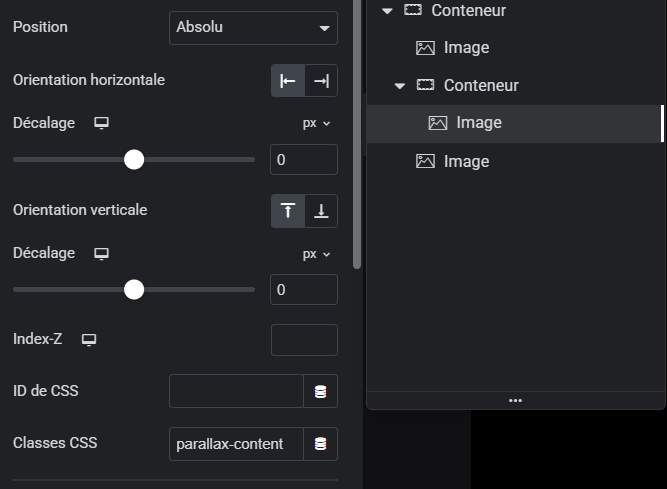Image resolution: width=667 pixels, height=489 pixels.
Task: Click horizontal Décalage slider handle
Action: pos(134,159)
